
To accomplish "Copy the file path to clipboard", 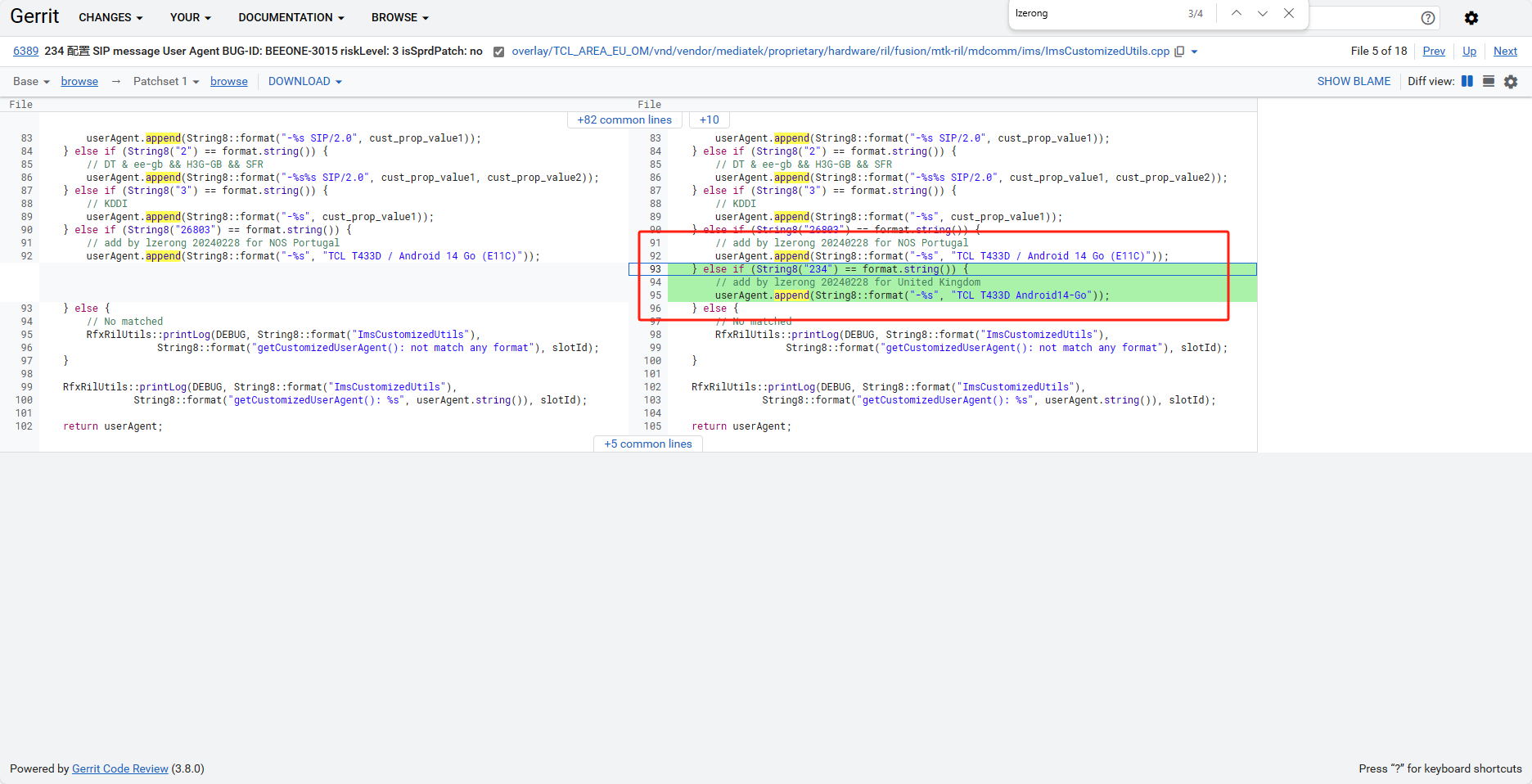I will (x=1179, y=51).
